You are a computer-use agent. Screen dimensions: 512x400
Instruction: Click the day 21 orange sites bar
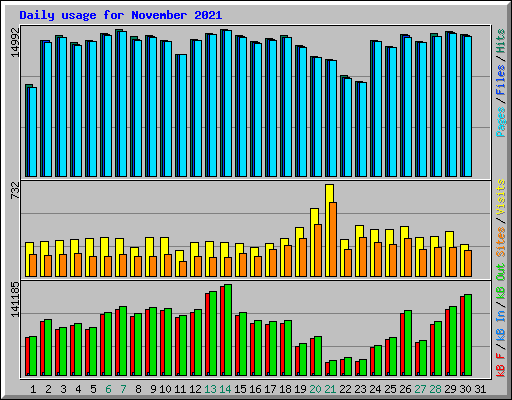point(333,239)
